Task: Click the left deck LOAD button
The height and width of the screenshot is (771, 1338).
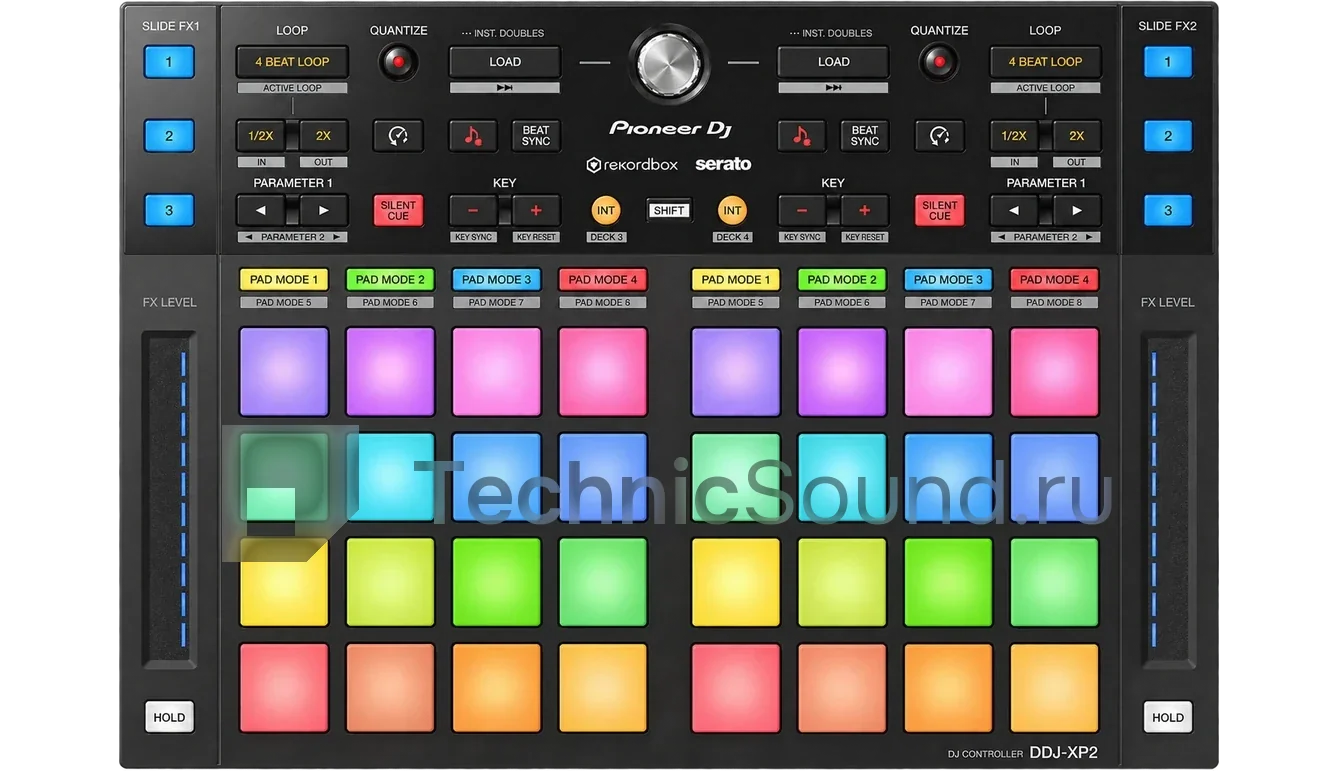Action: 505,62
